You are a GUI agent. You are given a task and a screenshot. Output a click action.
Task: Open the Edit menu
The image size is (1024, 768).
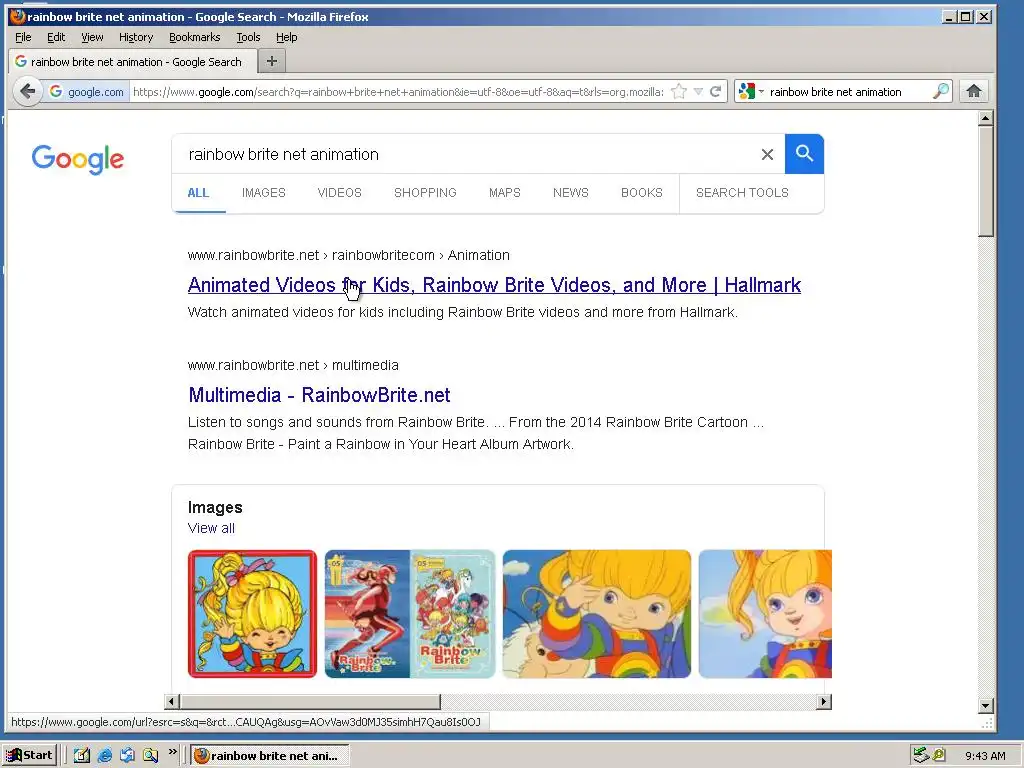tap(56, 37)
